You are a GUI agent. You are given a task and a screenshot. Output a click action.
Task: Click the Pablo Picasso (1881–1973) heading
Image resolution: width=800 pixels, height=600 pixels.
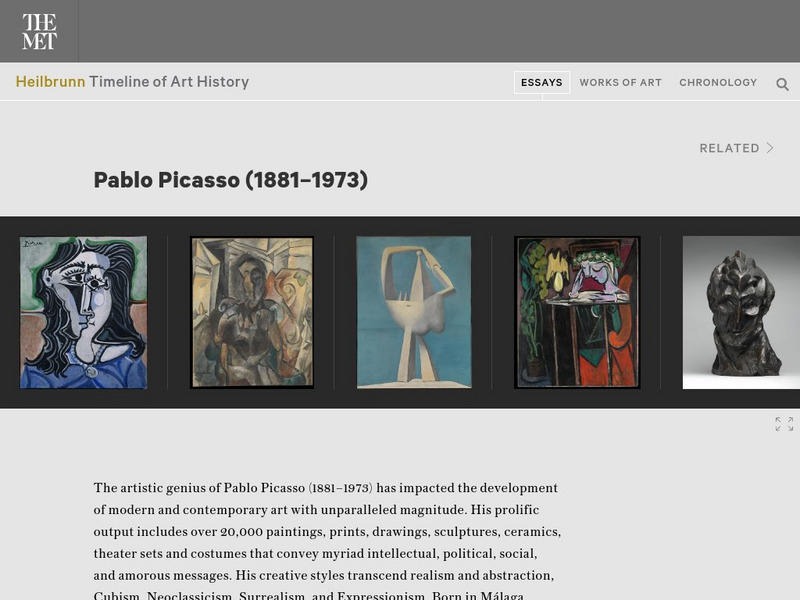[231, 180]
